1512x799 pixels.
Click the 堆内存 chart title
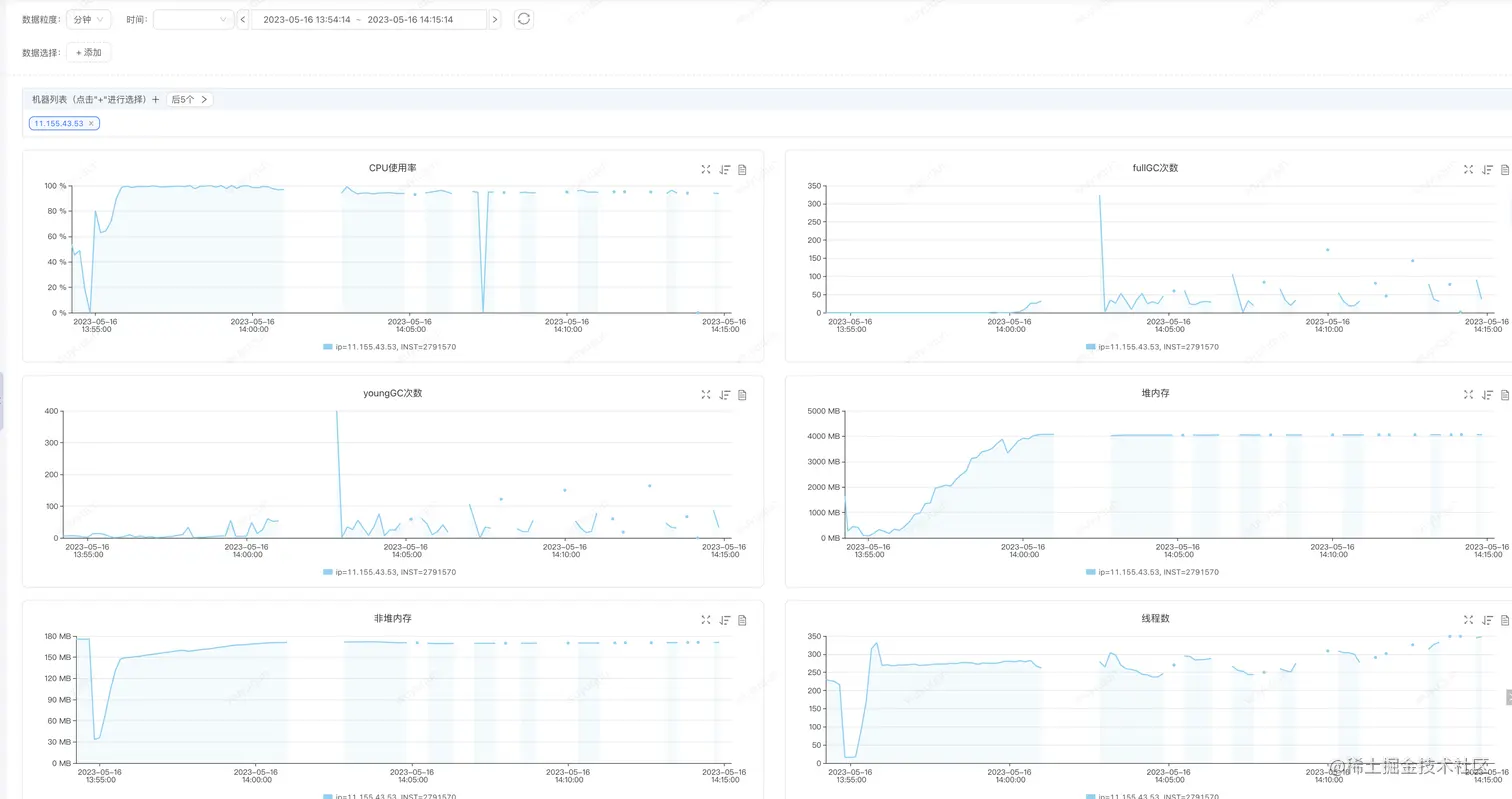click(1155, 393)
